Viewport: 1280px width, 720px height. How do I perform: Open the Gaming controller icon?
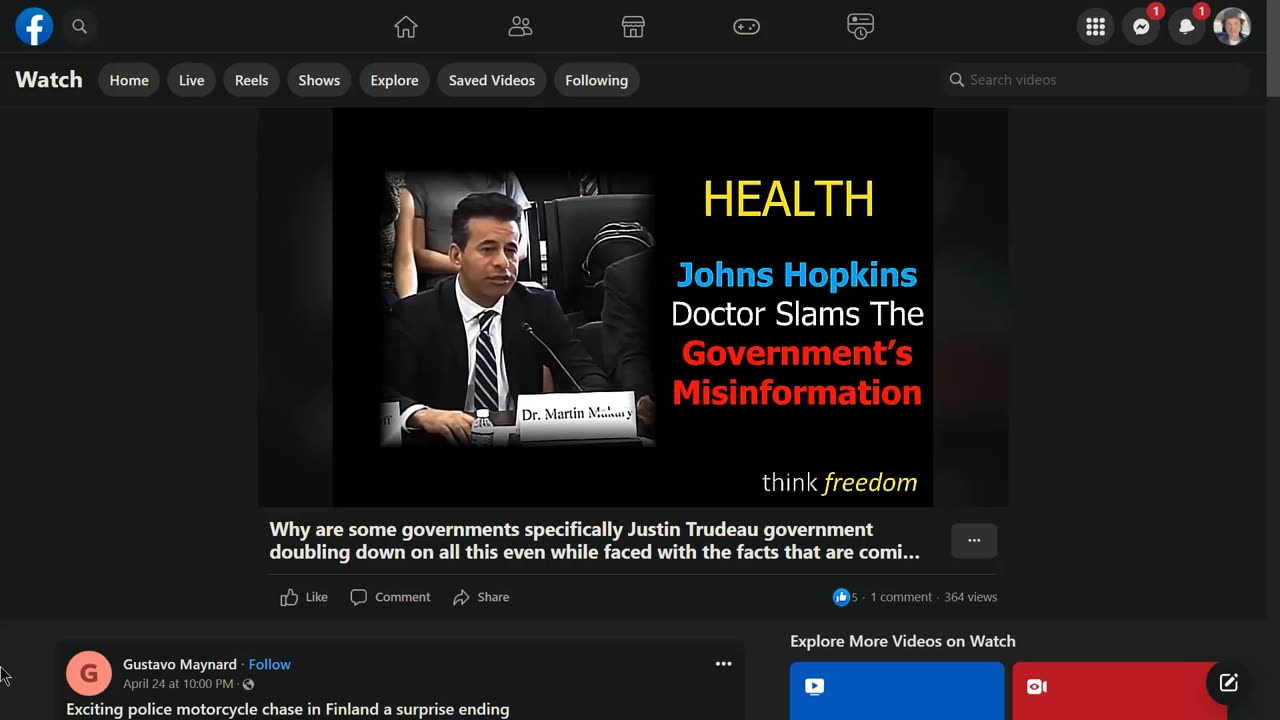point(747,27)
